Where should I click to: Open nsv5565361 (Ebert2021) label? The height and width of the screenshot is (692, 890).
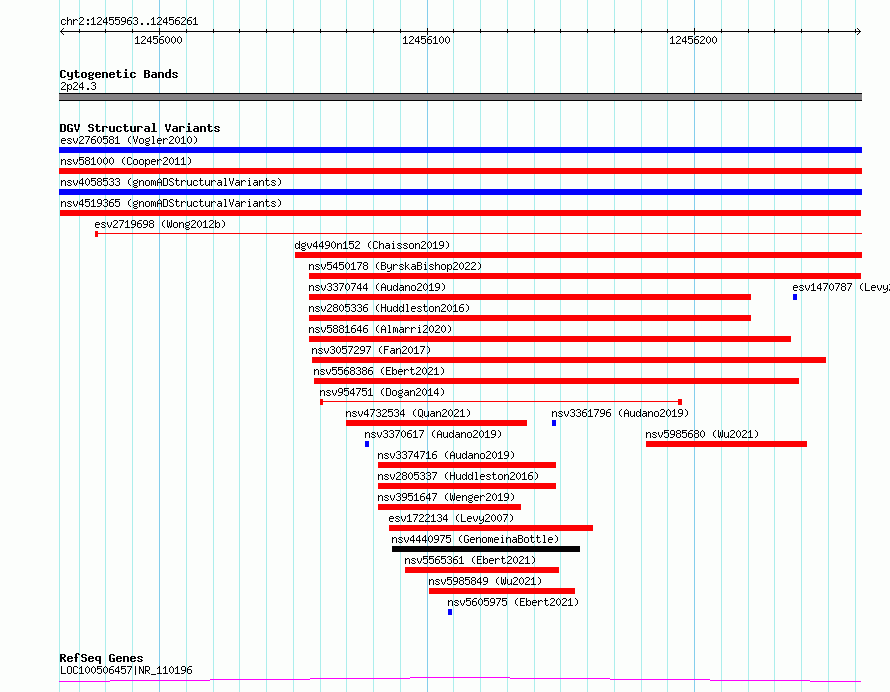coord(470,560)
